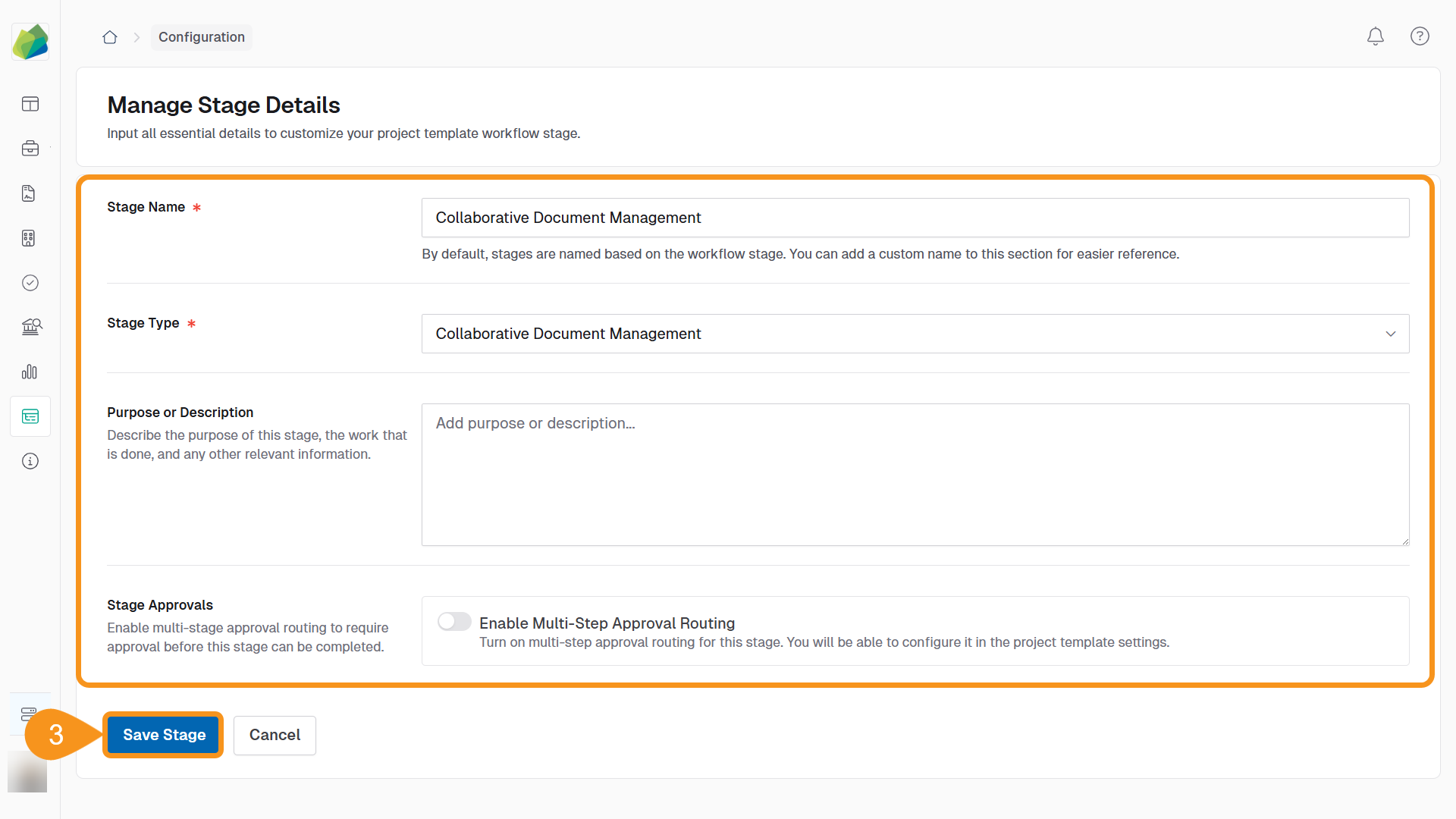This screenshot has width=1456, height=819.
Task: Open the audit search icon in sidebar
Action: coord(30,327)
